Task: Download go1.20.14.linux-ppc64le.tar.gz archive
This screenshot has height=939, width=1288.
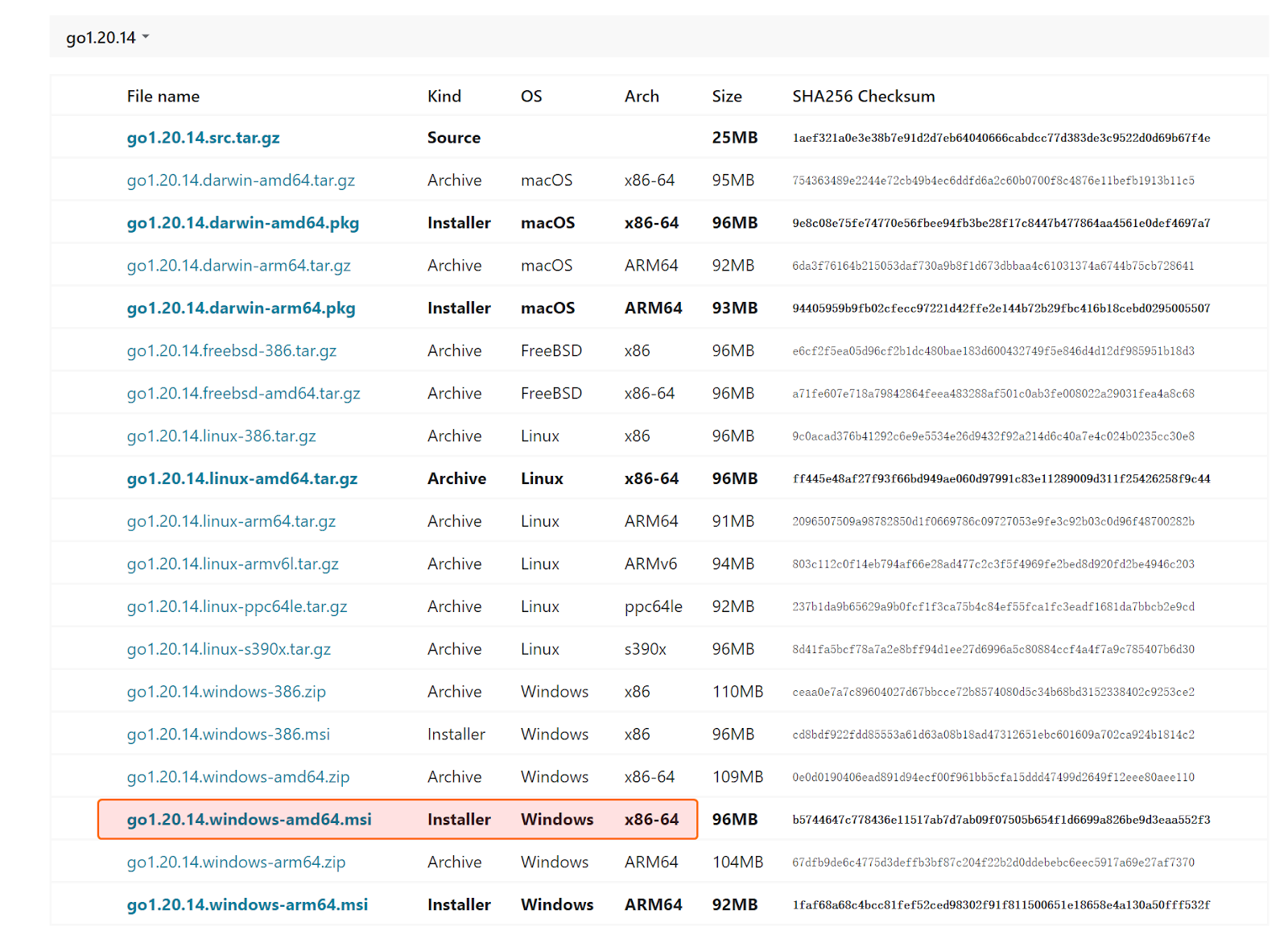Action: click(237, 607)
